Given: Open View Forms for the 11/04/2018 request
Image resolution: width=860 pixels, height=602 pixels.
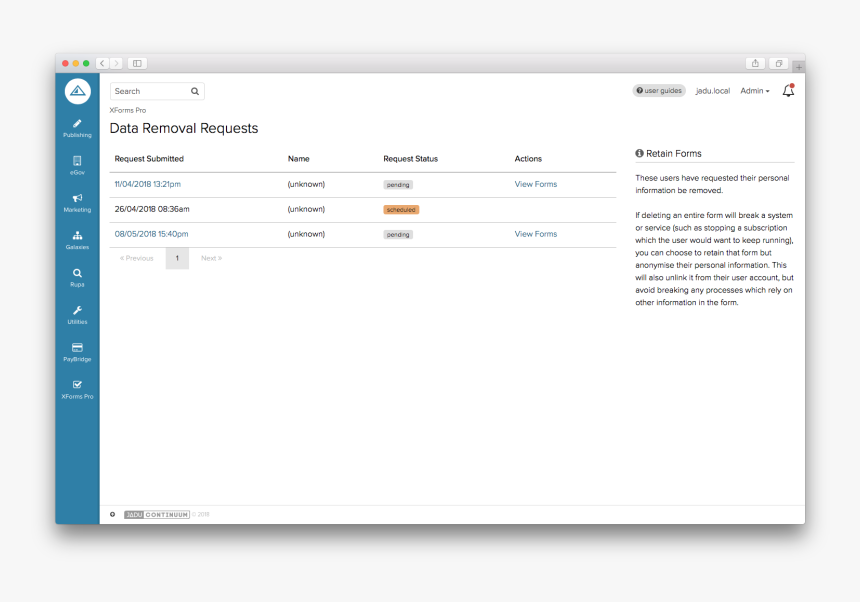Looking at the screenshot, I should coord(535,184).
